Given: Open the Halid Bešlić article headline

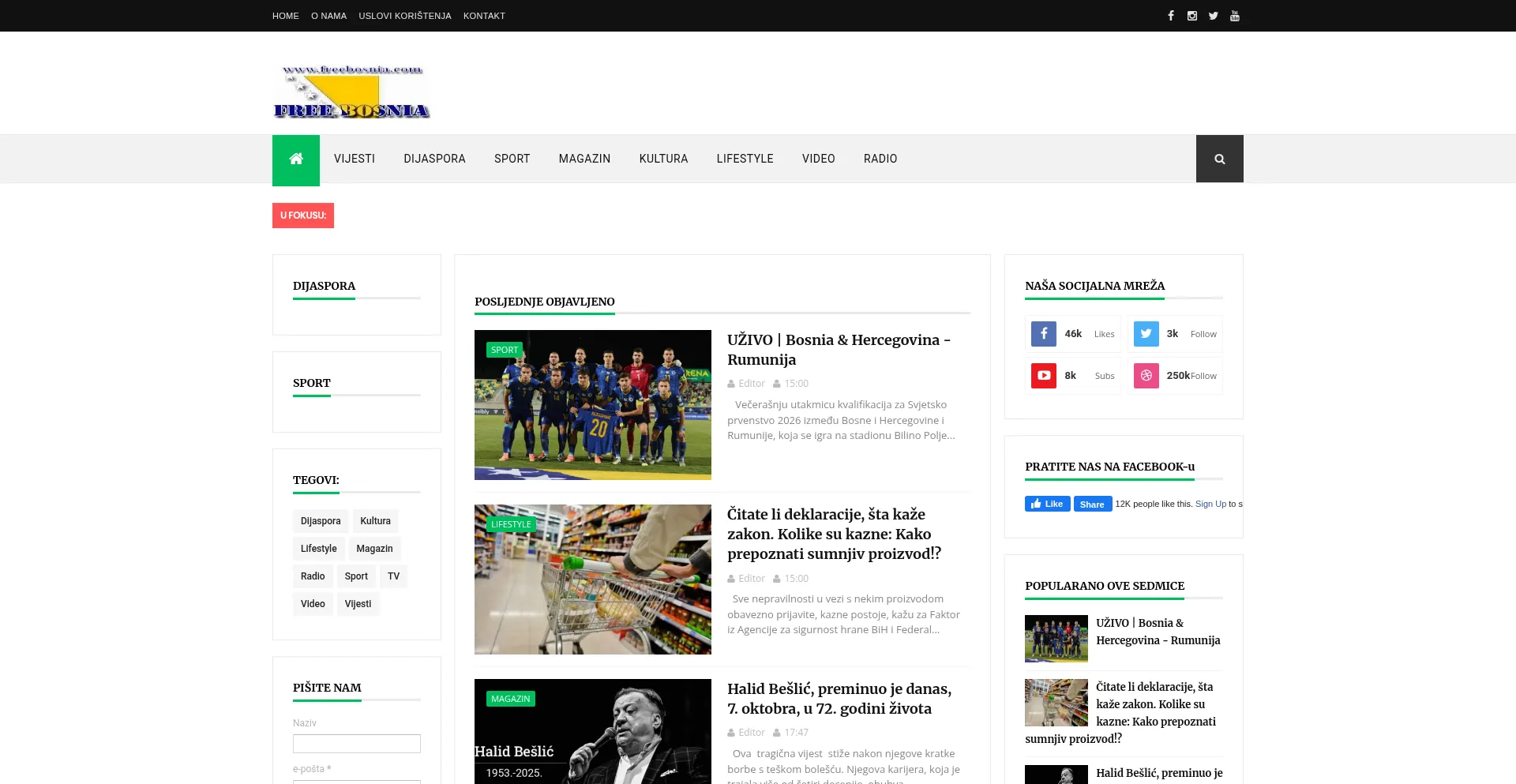Looking at the screenshot, I should pos(839,699).
